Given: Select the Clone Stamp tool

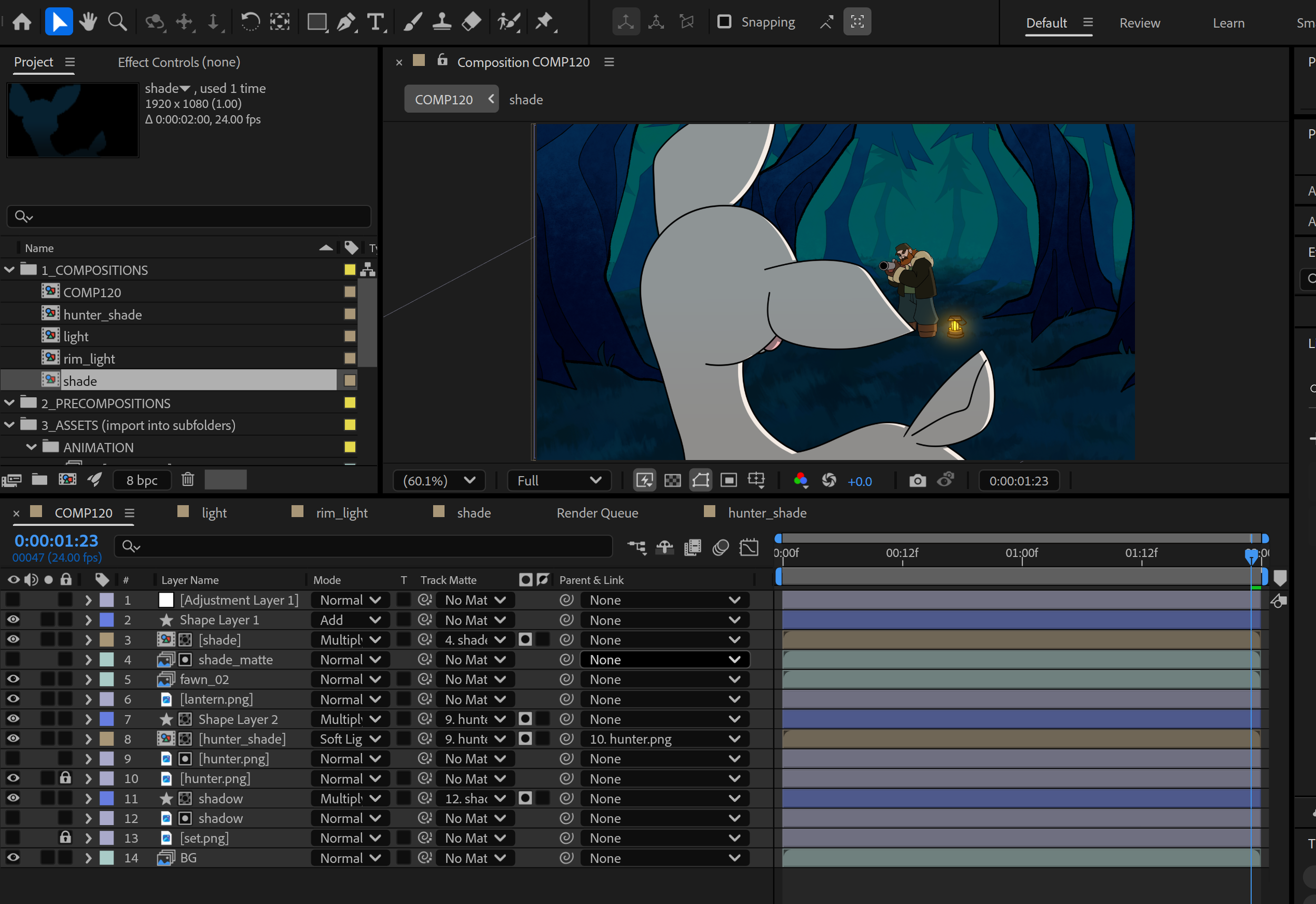Looking at the screenshot, I should pyautogui.click(x=442, y=22).
